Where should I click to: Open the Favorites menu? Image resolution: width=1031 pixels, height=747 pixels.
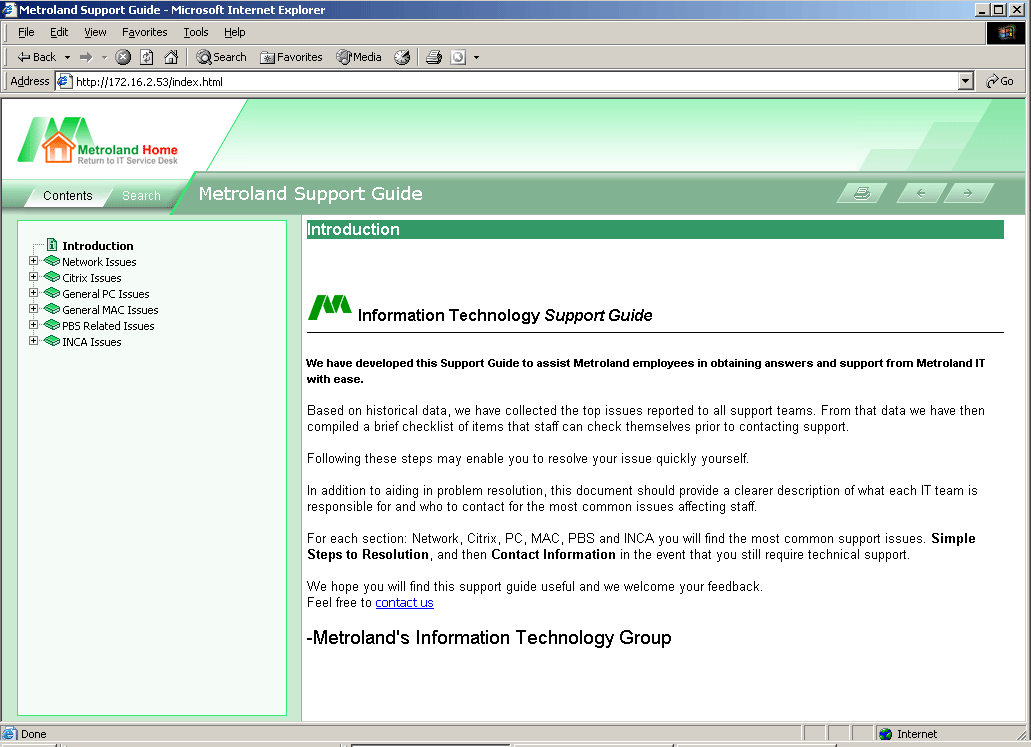pos(145,32)
